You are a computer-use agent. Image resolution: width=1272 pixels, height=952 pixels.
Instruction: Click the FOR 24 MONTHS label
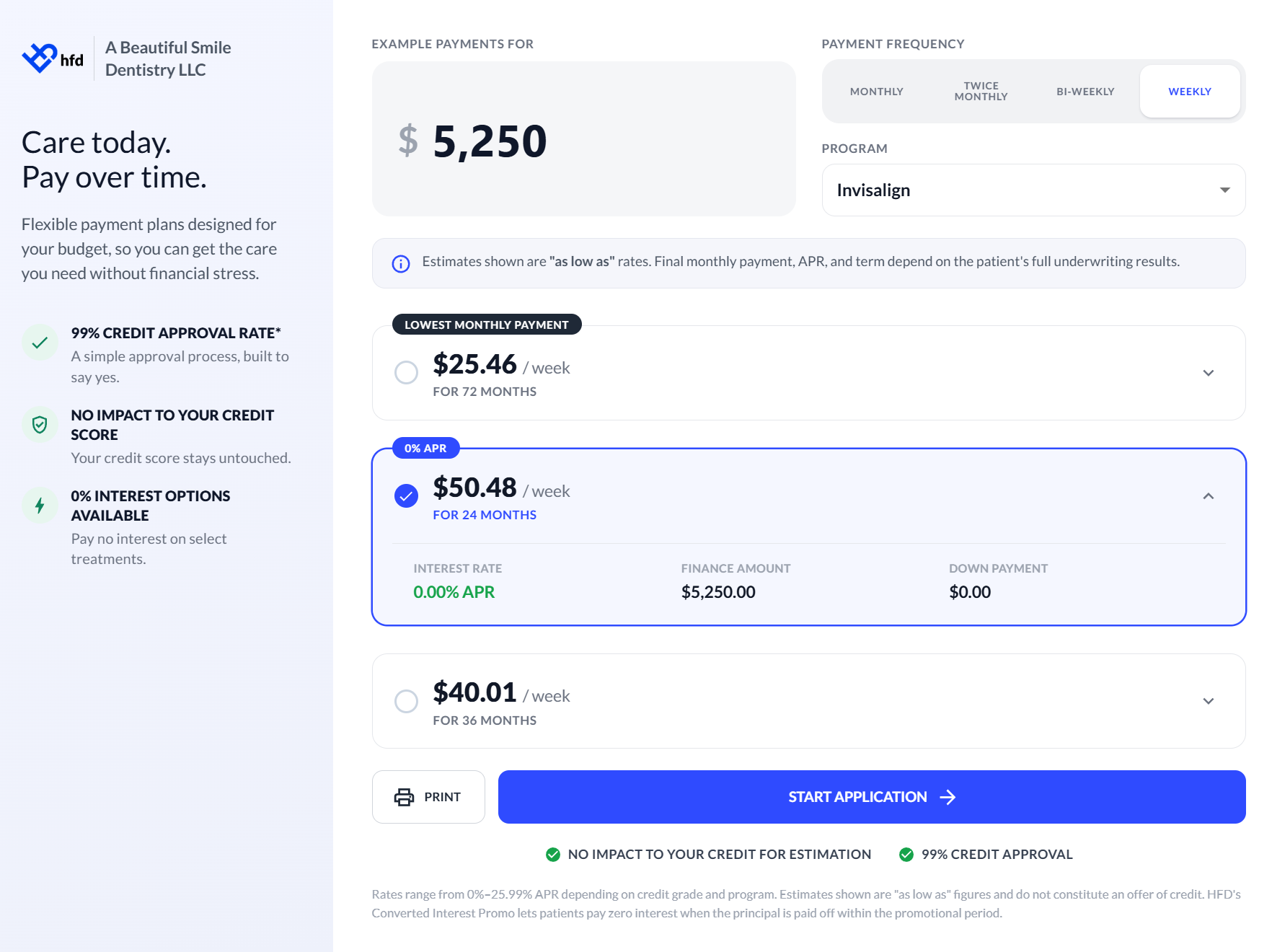pyautogui.click(x=485, y=515)
